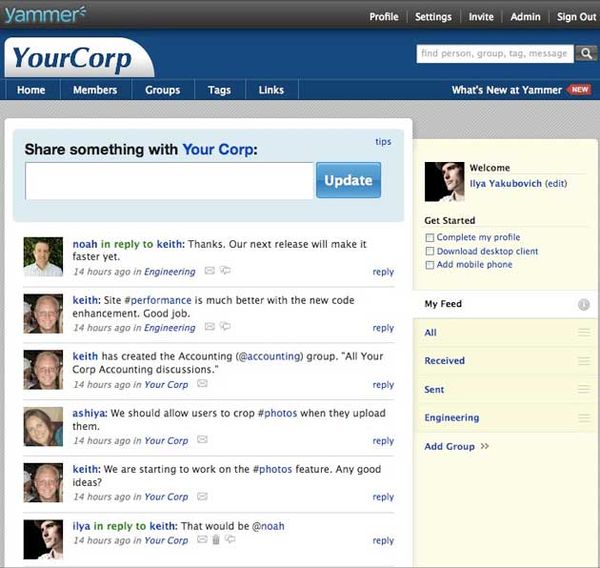Select the Engineering feed
The image size is (600, 568).
coord(452,418)
